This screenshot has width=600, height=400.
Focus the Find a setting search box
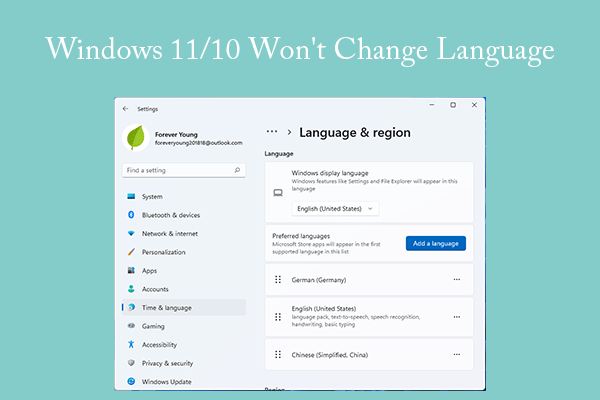(x=184, y=170)
